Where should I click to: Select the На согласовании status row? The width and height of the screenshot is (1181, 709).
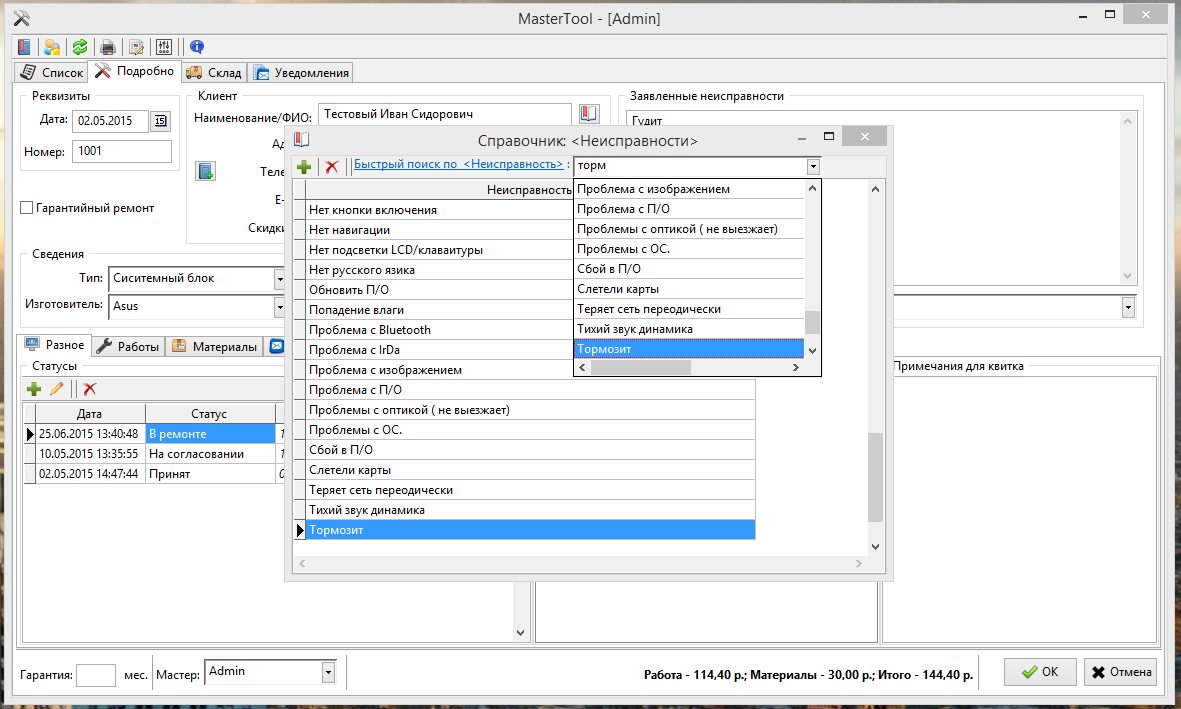pos(154,454)
